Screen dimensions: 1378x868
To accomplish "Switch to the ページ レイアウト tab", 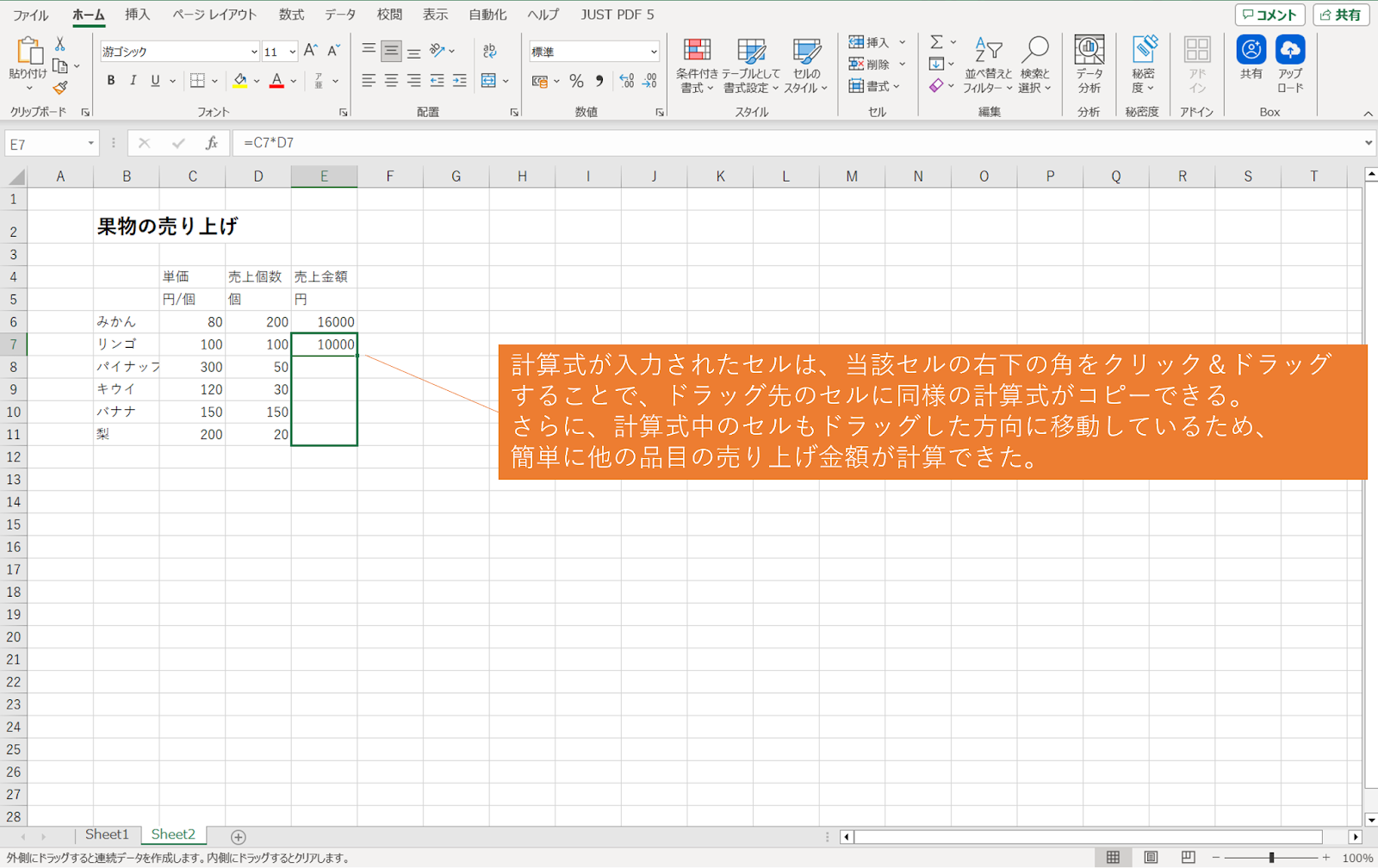I will point(214,15).
